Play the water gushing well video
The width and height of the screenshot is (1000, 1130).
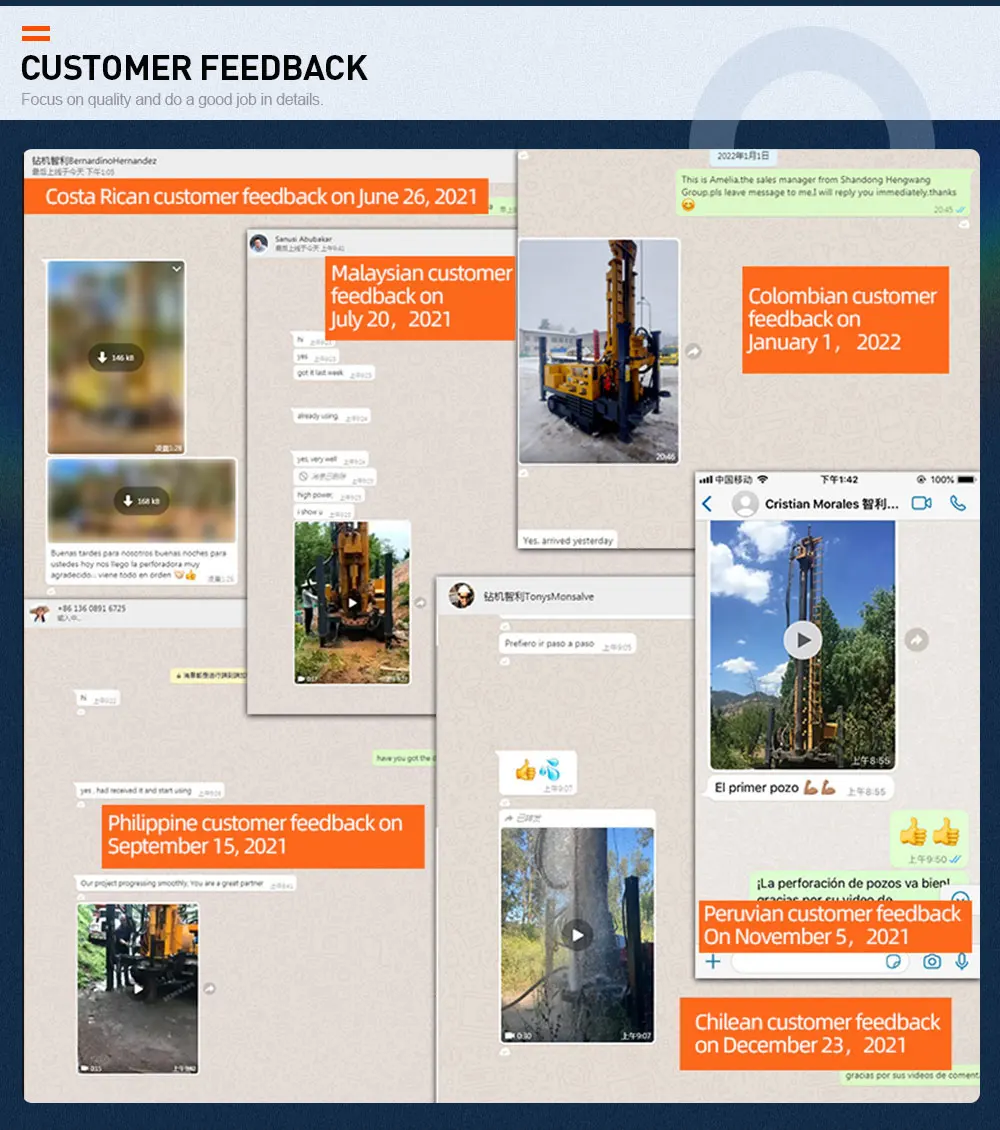(x=577, y=935)
